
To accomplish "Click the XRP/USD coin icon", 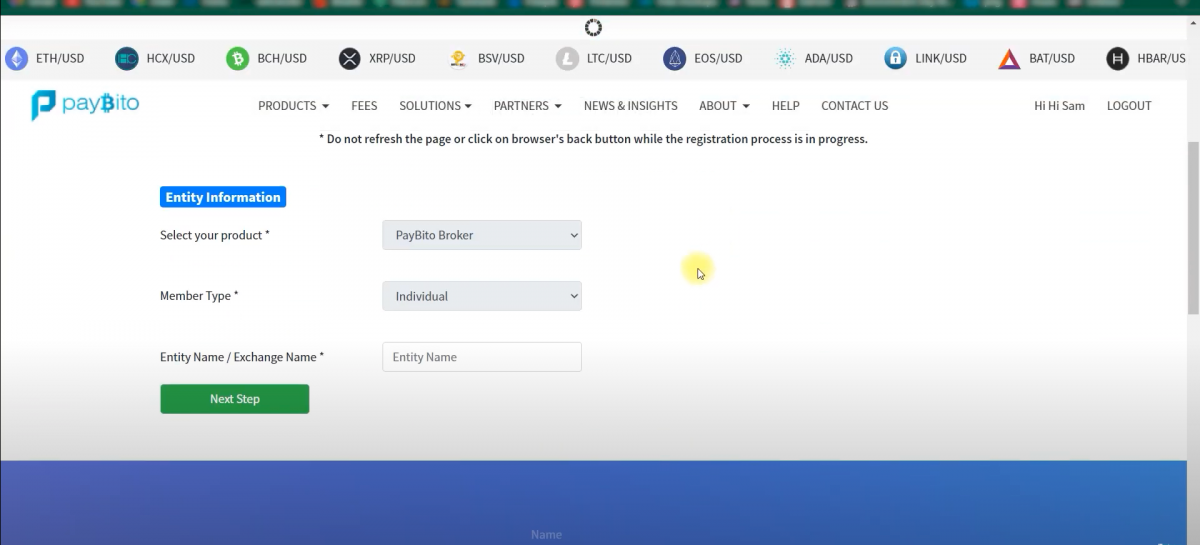I will click(349, 59).
